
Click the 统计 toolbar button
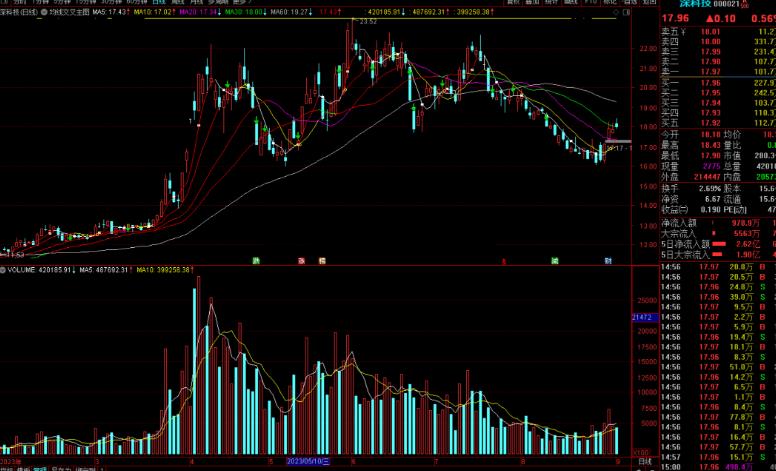551,2
